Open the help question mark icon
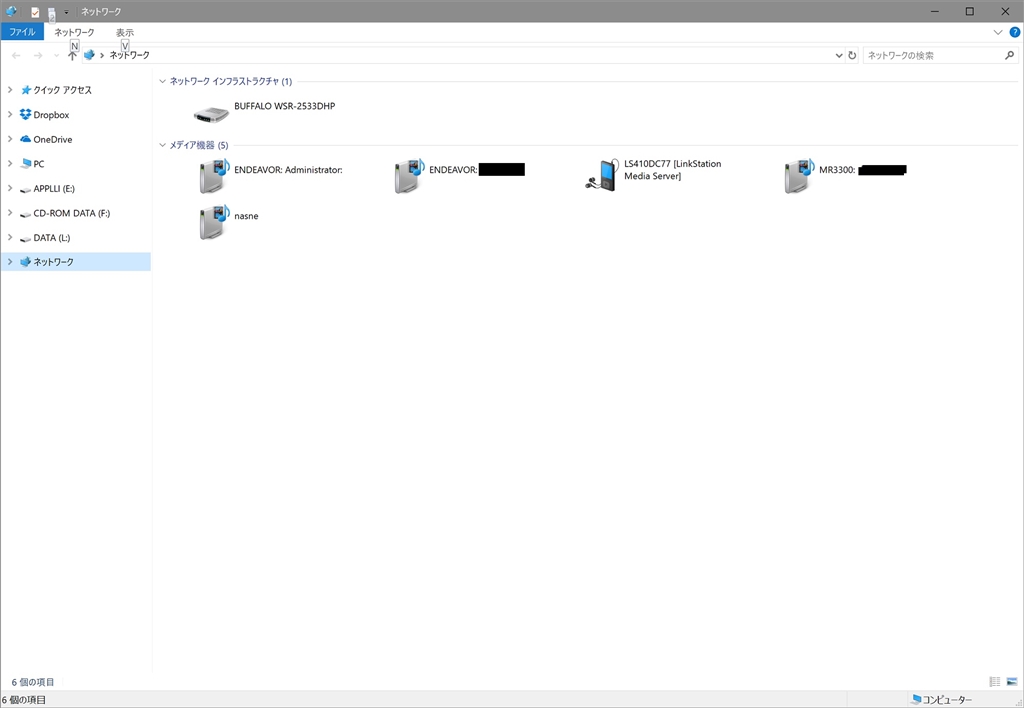 coord(1015,32)
